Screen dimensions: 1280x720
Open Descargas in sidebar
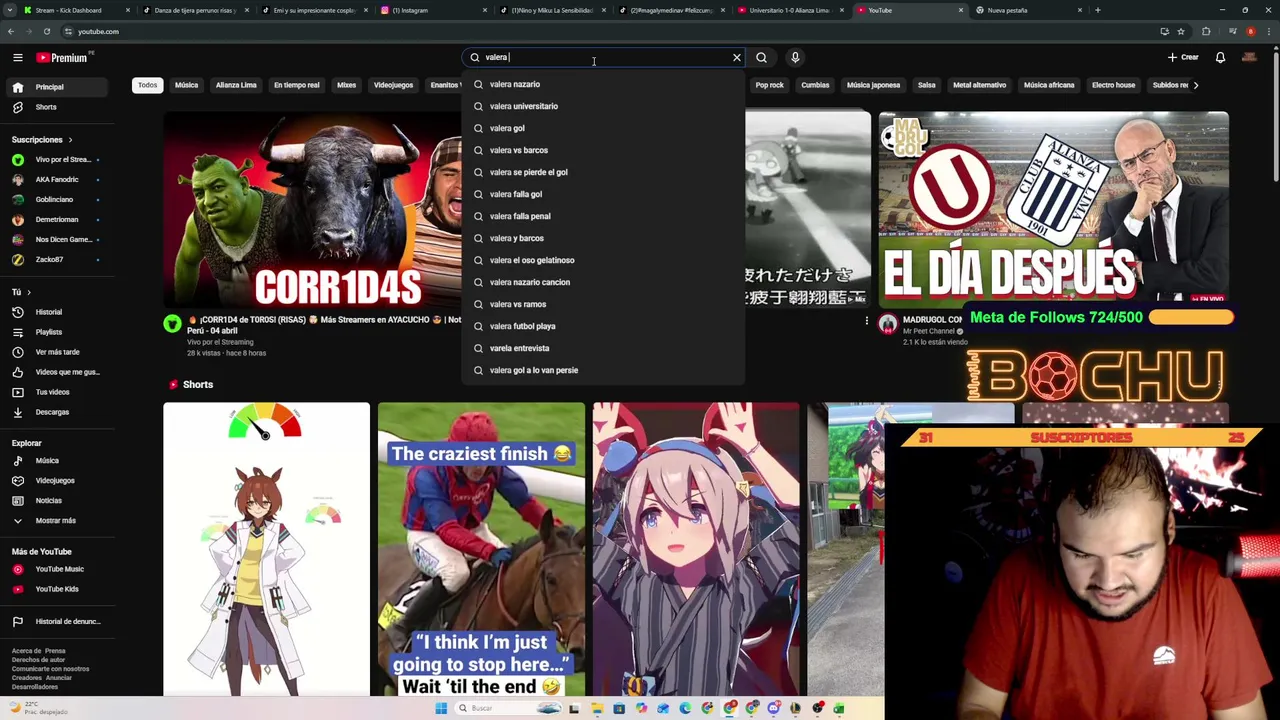point(57,412)
